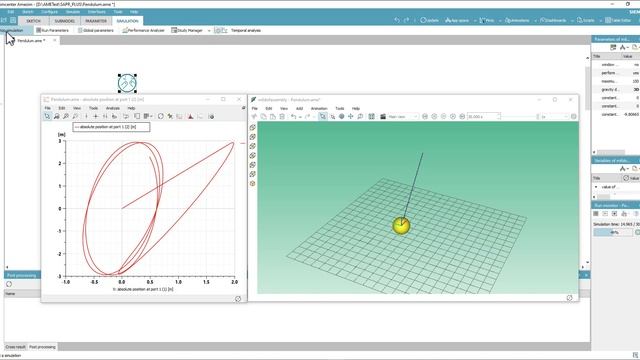The width and height of the screenshot is (640, 360).
Task: Switch to the Cross result bottom tab
Action: pos(16,347)
